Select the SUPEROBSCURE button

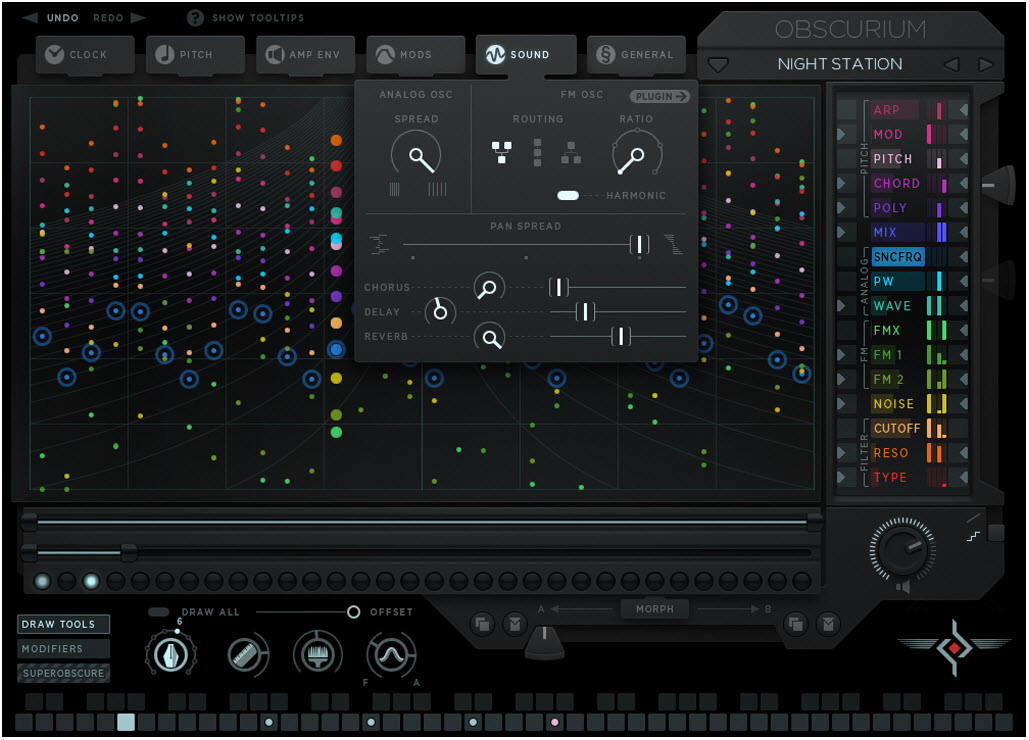pyautogui.click(x=63, y=673)
